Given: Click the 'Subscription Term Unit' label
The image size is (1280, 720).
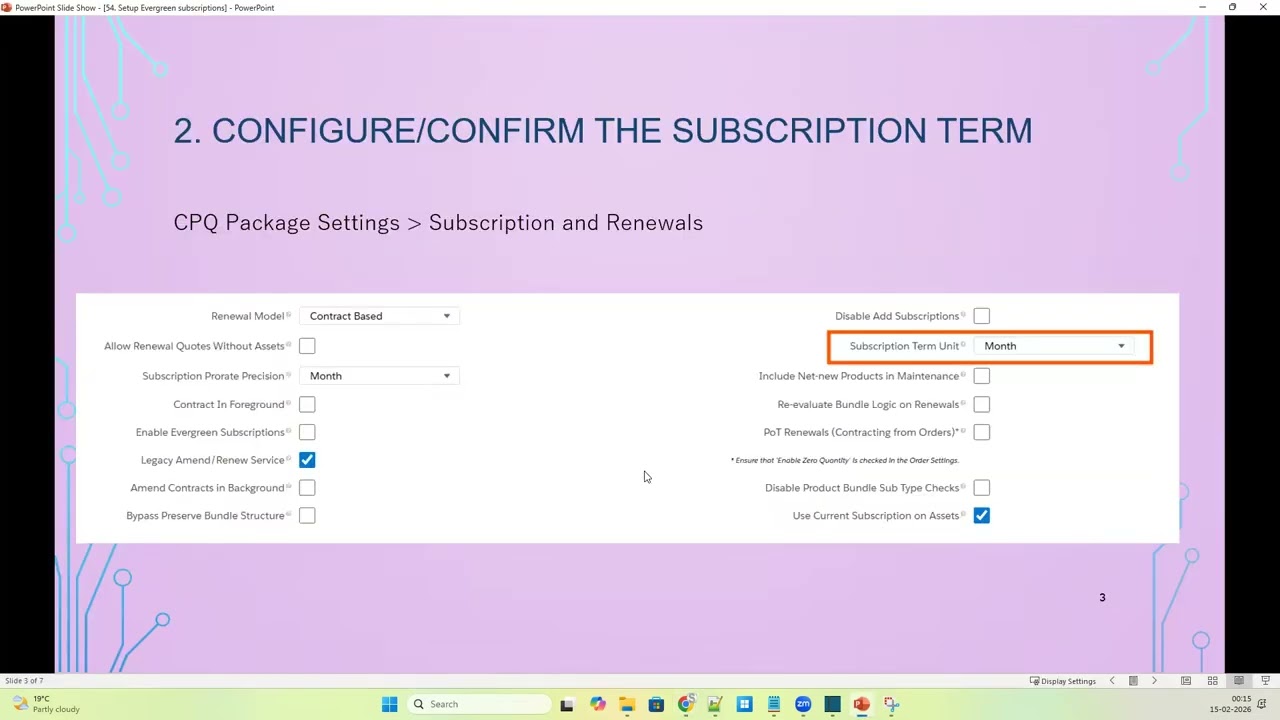Looking at the screenshot, I should coord(904,346).
